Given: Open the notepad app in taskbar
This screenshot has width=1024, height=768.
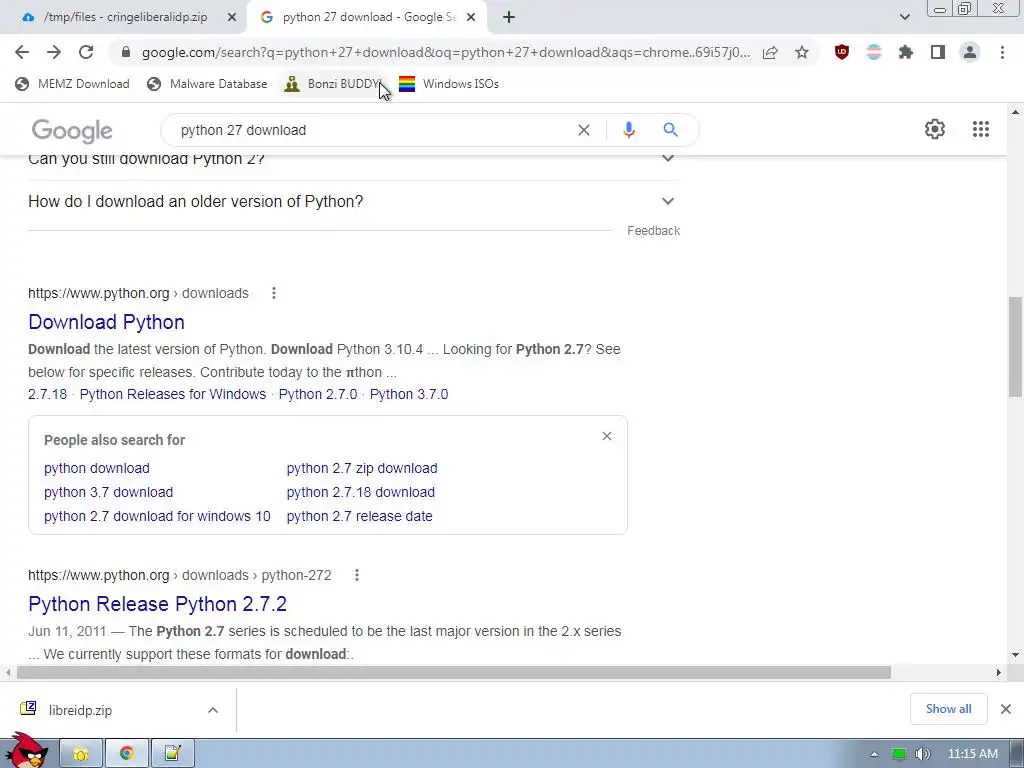Looking at the screenshot, I should (172, 754).
